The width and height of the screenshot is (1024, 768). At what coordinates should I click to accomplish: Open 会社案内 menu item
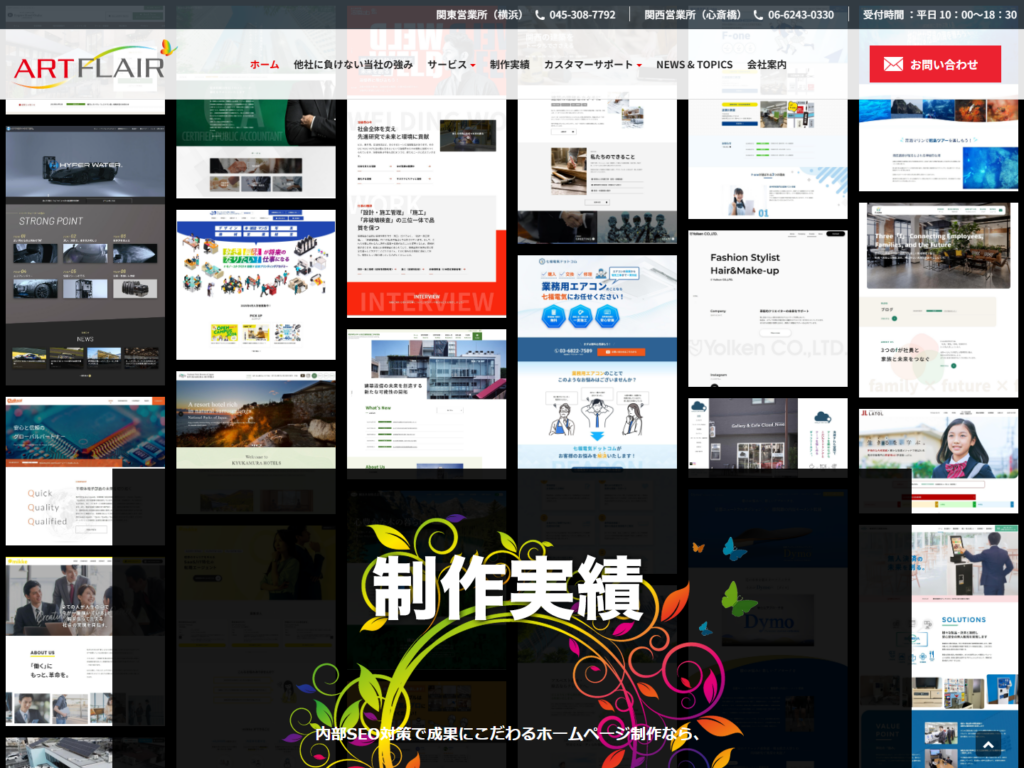(767, 64)
